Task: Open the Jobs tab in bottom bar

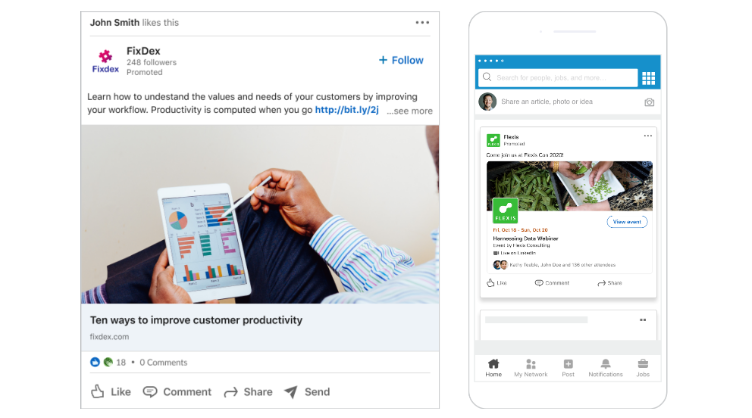Action: coord(642,367)
